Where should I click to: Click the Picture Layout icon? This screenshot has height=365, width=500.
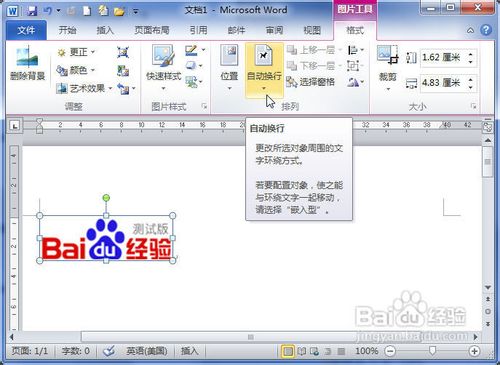[x=191, y=81]
